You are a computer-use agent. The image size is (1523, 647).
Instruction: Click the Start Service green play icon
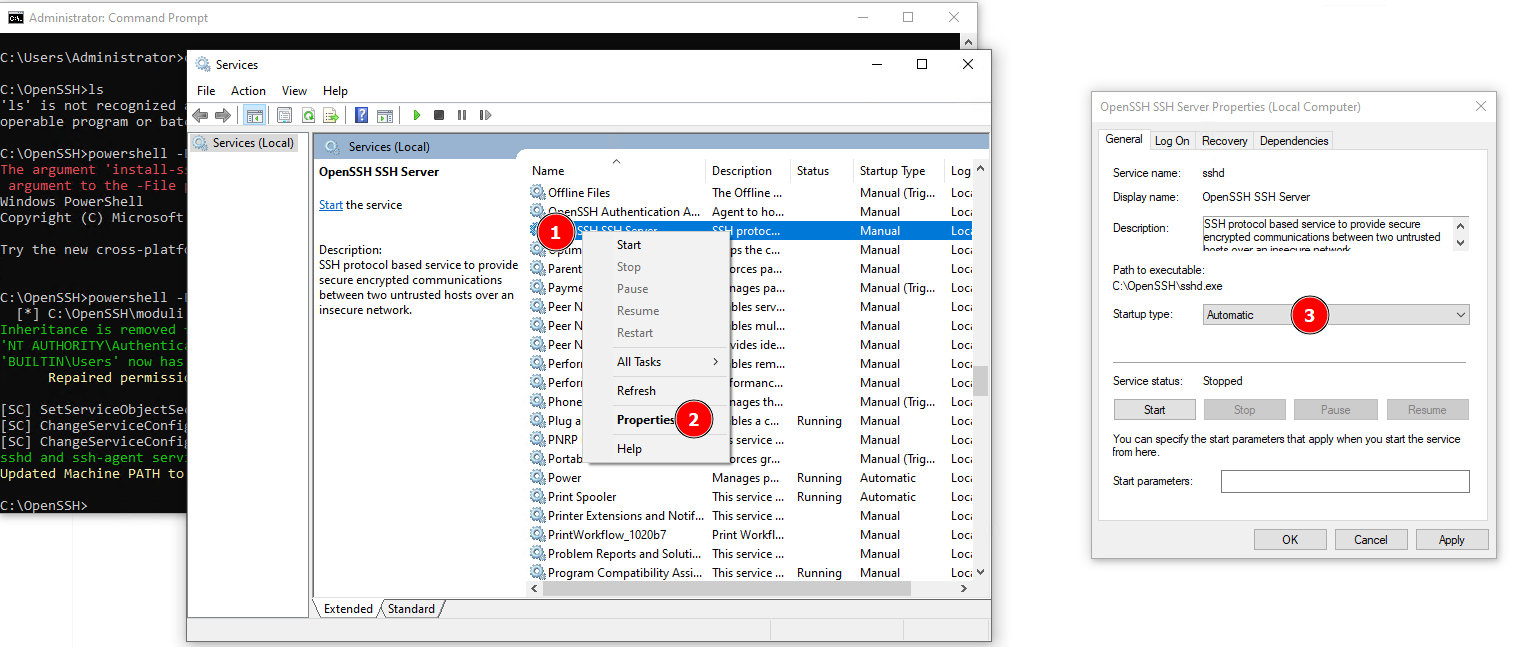pyautogui.click(x=417, y=115)
